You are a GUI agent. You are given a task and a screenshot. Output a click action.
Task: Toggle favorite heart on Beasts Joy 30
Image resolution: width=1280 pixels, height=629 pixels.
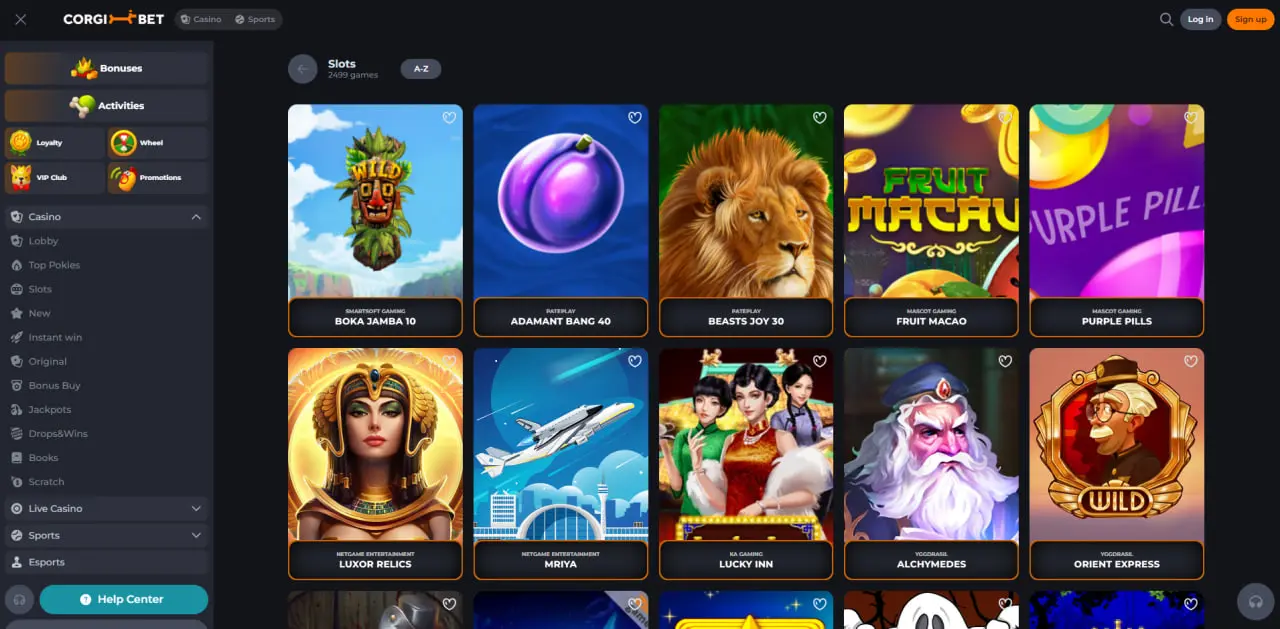tap(820, 118)
